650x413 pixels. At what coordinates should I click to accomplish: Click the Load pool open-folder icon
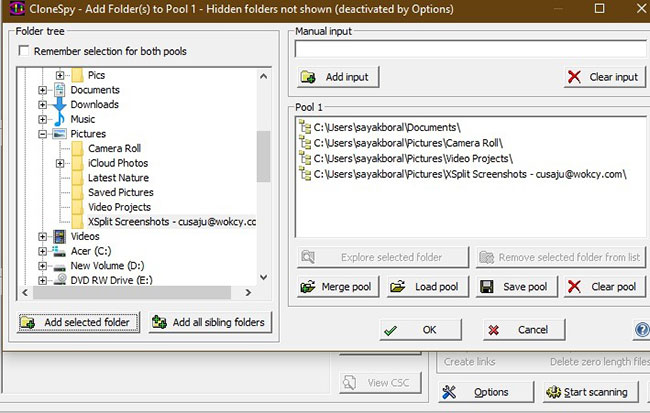(398, 287)
